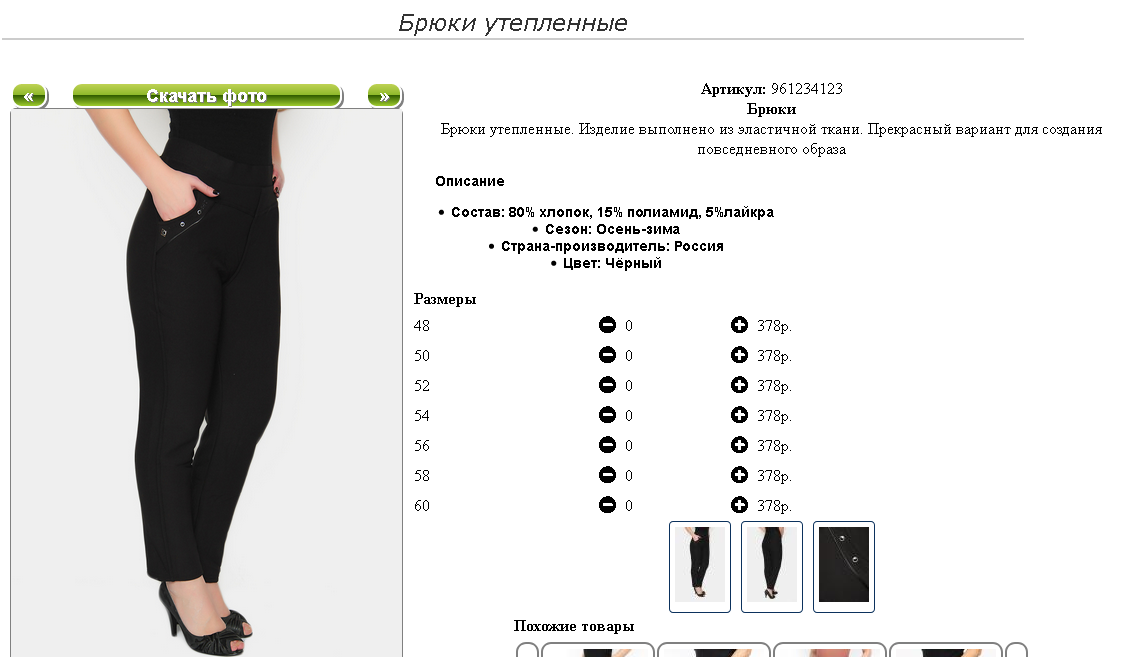This screenshot has height=657, width=1126.
Task: Click the right arrow of similar products carousel
Action: pyautogui.click(x=1016, y=650)
